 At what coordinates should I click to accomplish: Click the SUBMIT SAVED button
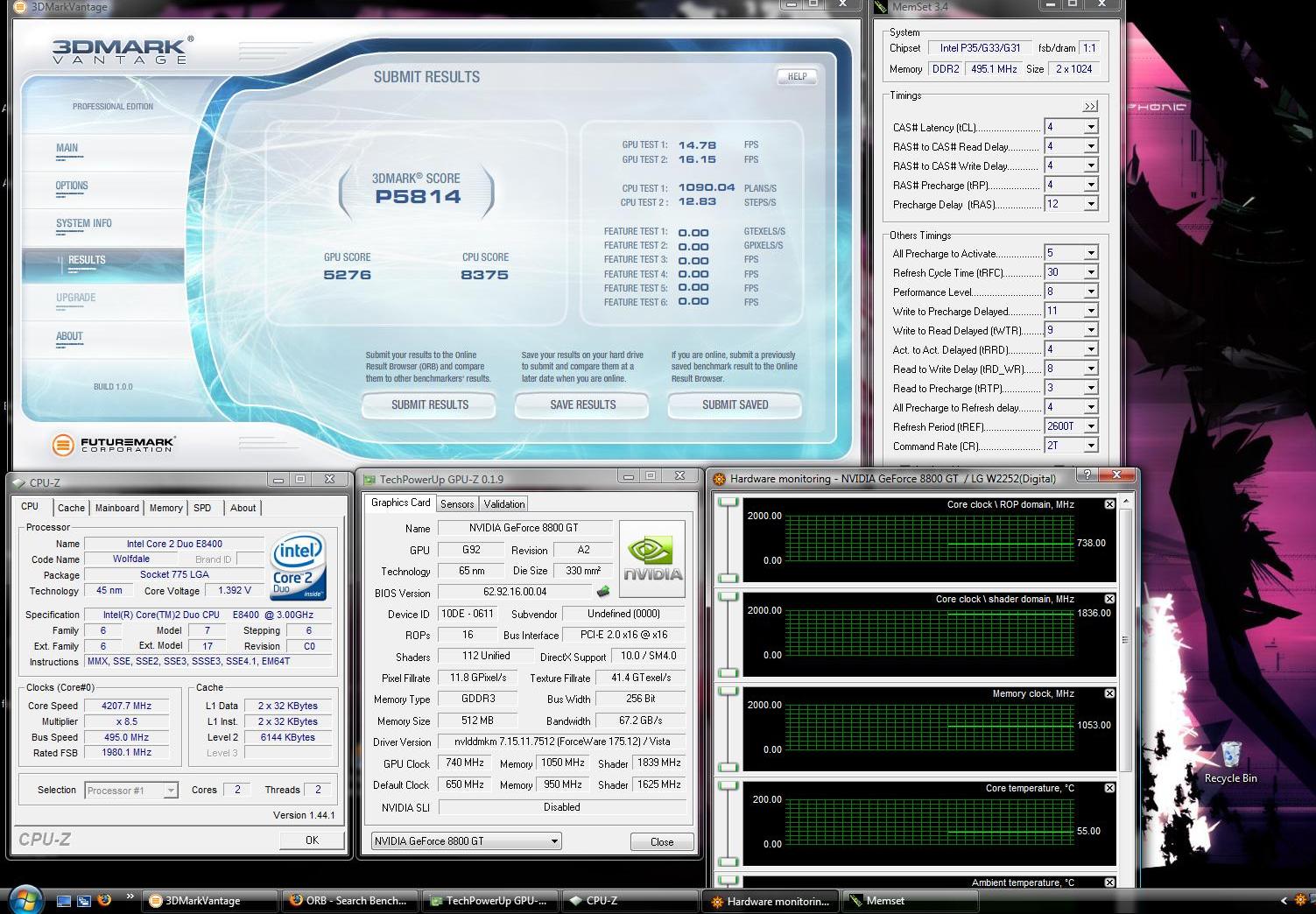click(x=735, y=405)
